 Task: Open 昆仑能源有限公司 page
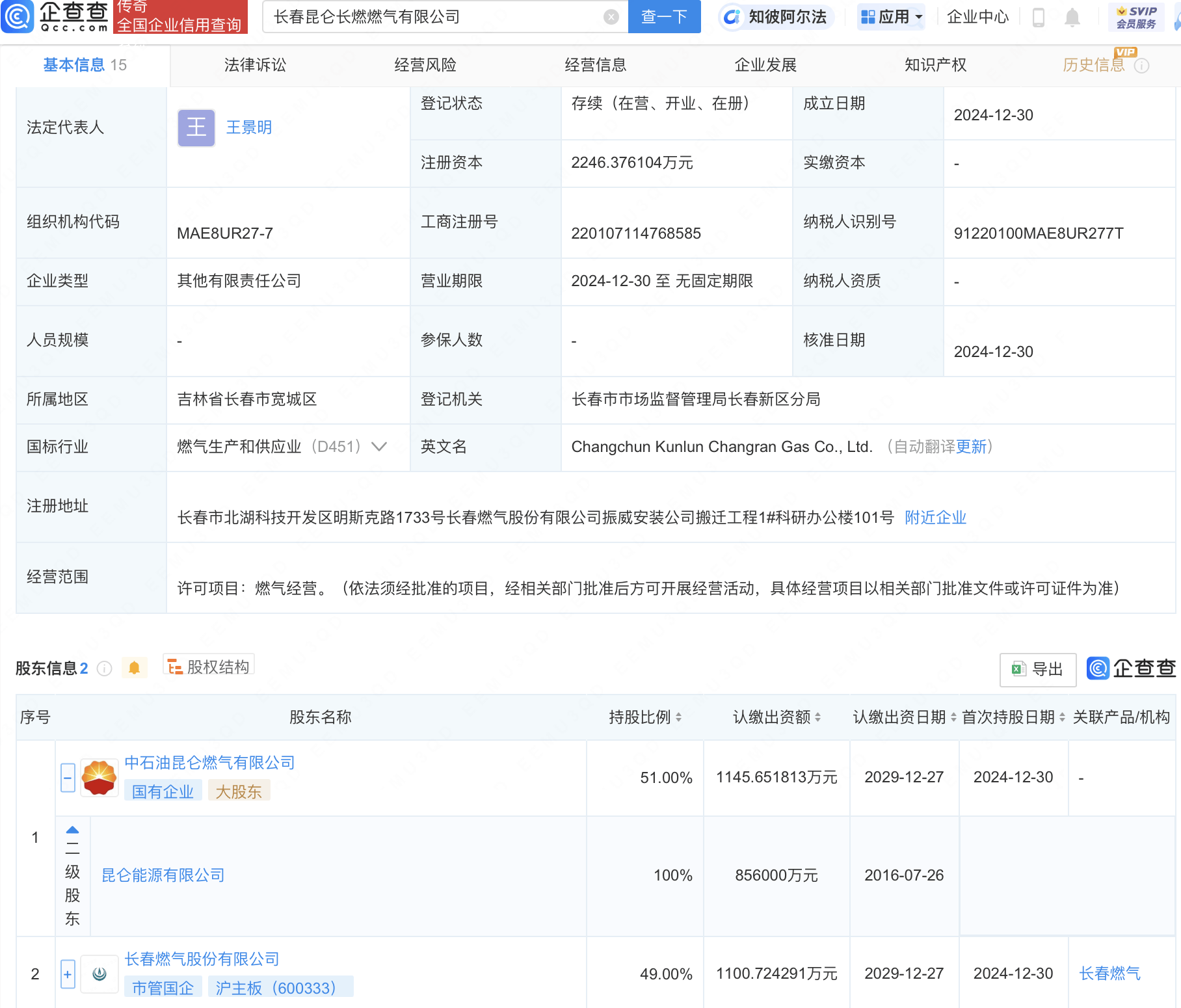[163, 875]
